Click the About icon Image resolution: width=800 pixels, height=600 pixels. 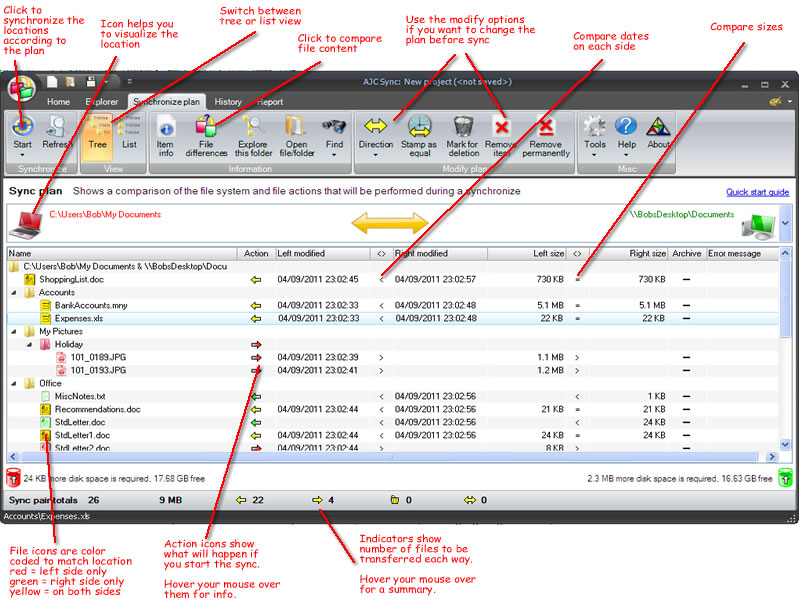coord(658,127)
